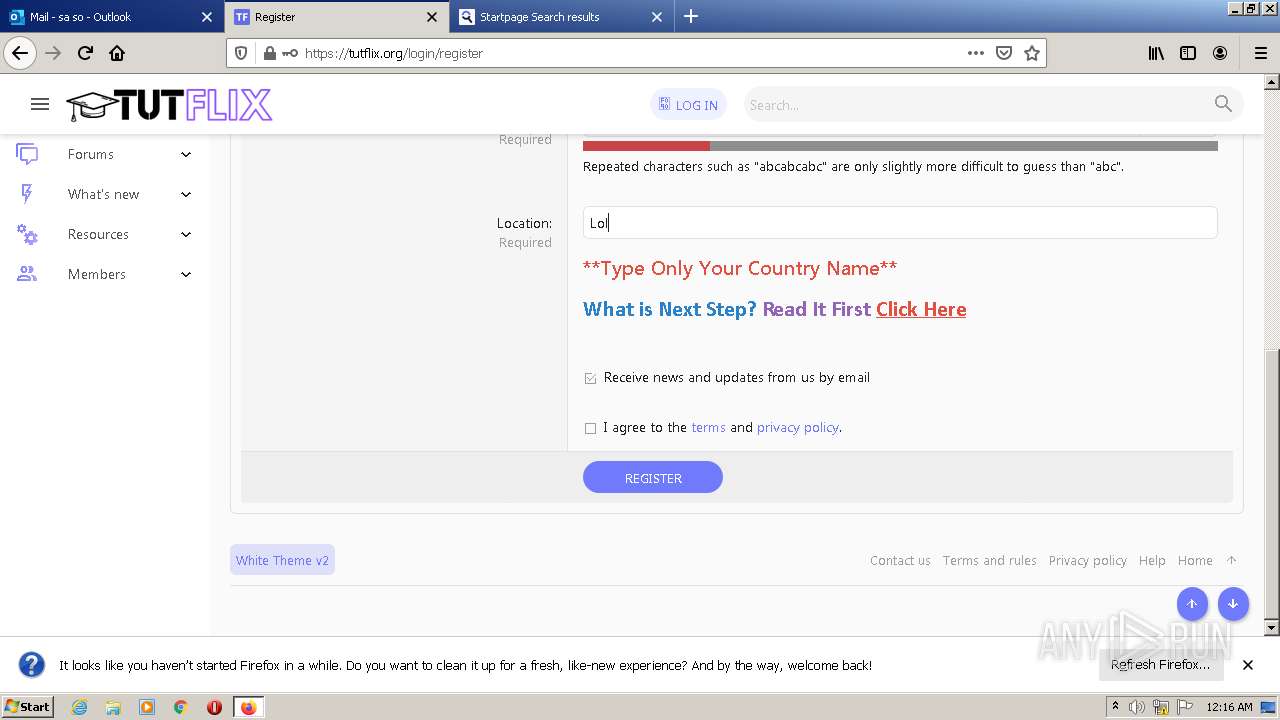
Task: Launch Opera from the taskbar
Action: (x=214, y=707)
